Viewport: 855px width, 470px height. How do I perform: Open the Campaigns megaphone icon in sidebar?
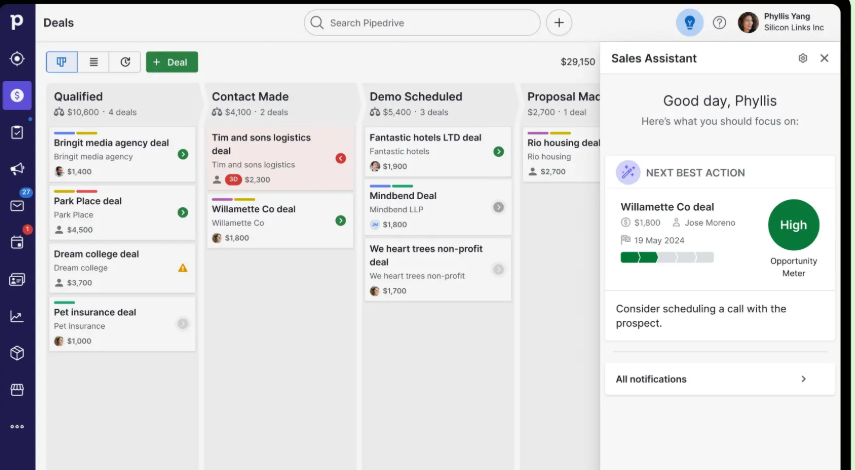pos(17,169)
